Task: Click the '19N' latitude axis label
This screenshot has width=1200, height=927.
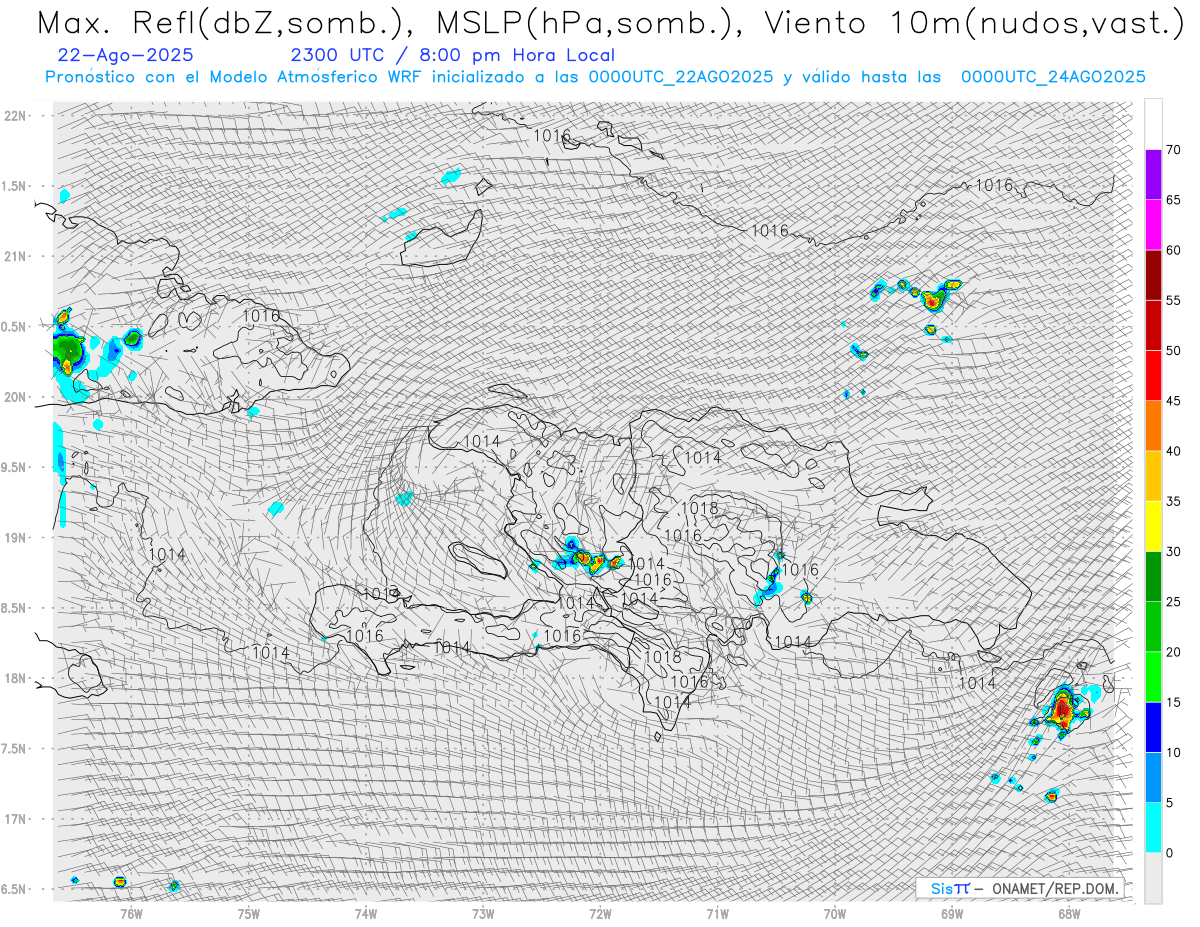Action: [x=14, y=537]
